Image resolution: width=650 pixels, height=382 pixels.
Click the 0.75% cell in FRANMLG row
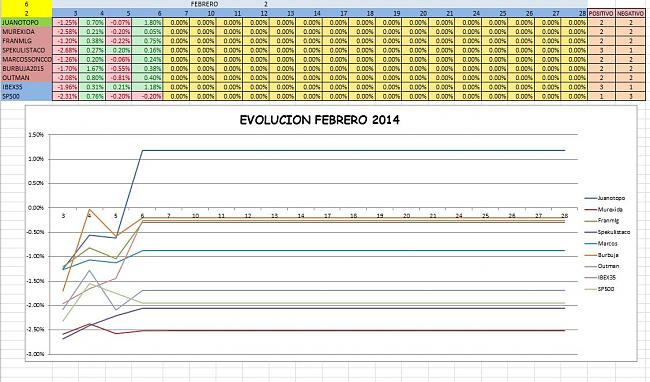(147, 41)
